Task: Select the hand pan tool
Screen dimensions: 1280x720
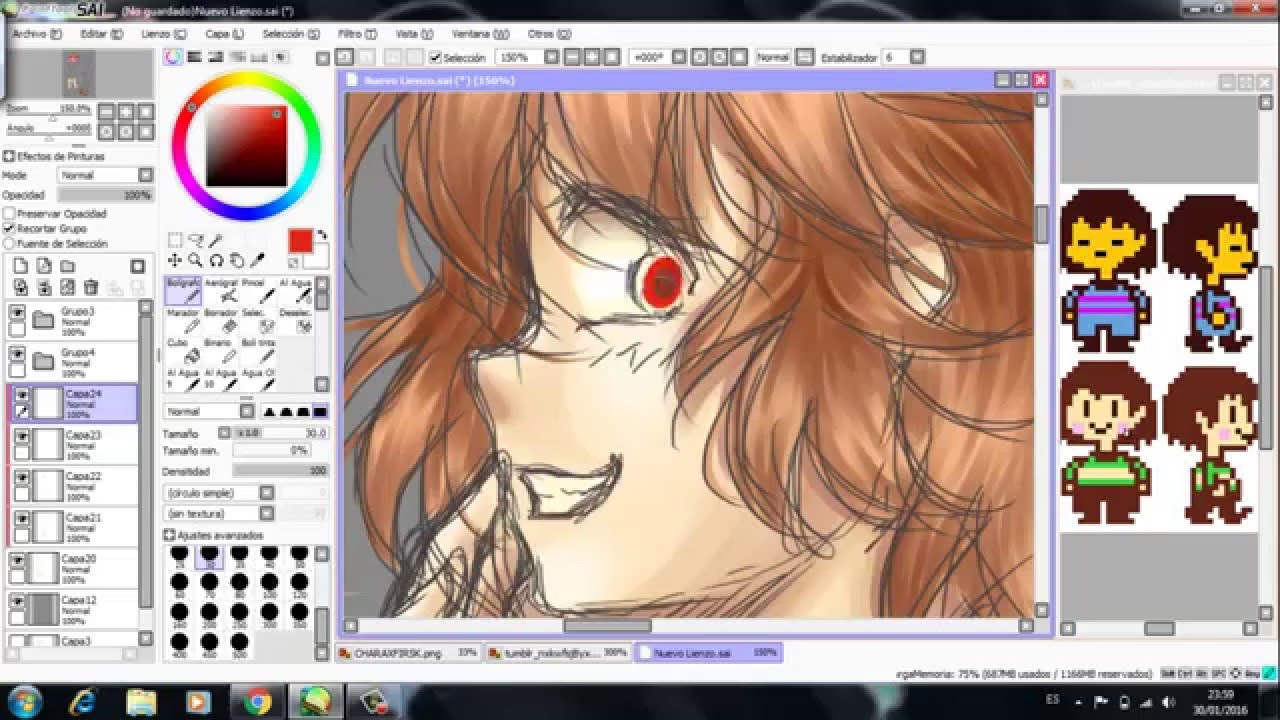Action: coord(235,260)
